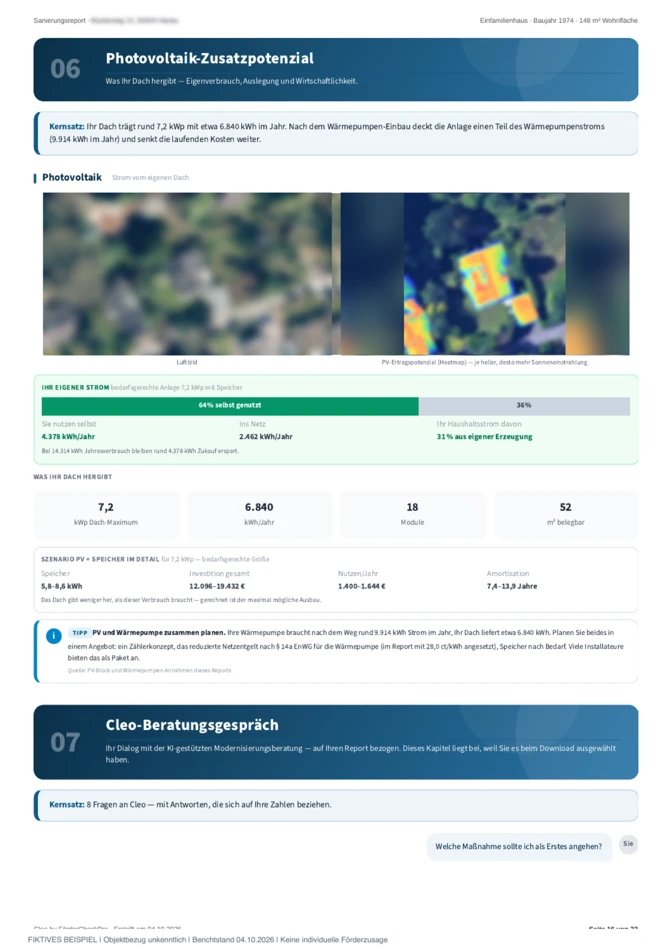Click the Speicher value '5,8–8,6 kWh'
Image resolution: width=672 pixels, height=950 pixels.
coord(61,586)
